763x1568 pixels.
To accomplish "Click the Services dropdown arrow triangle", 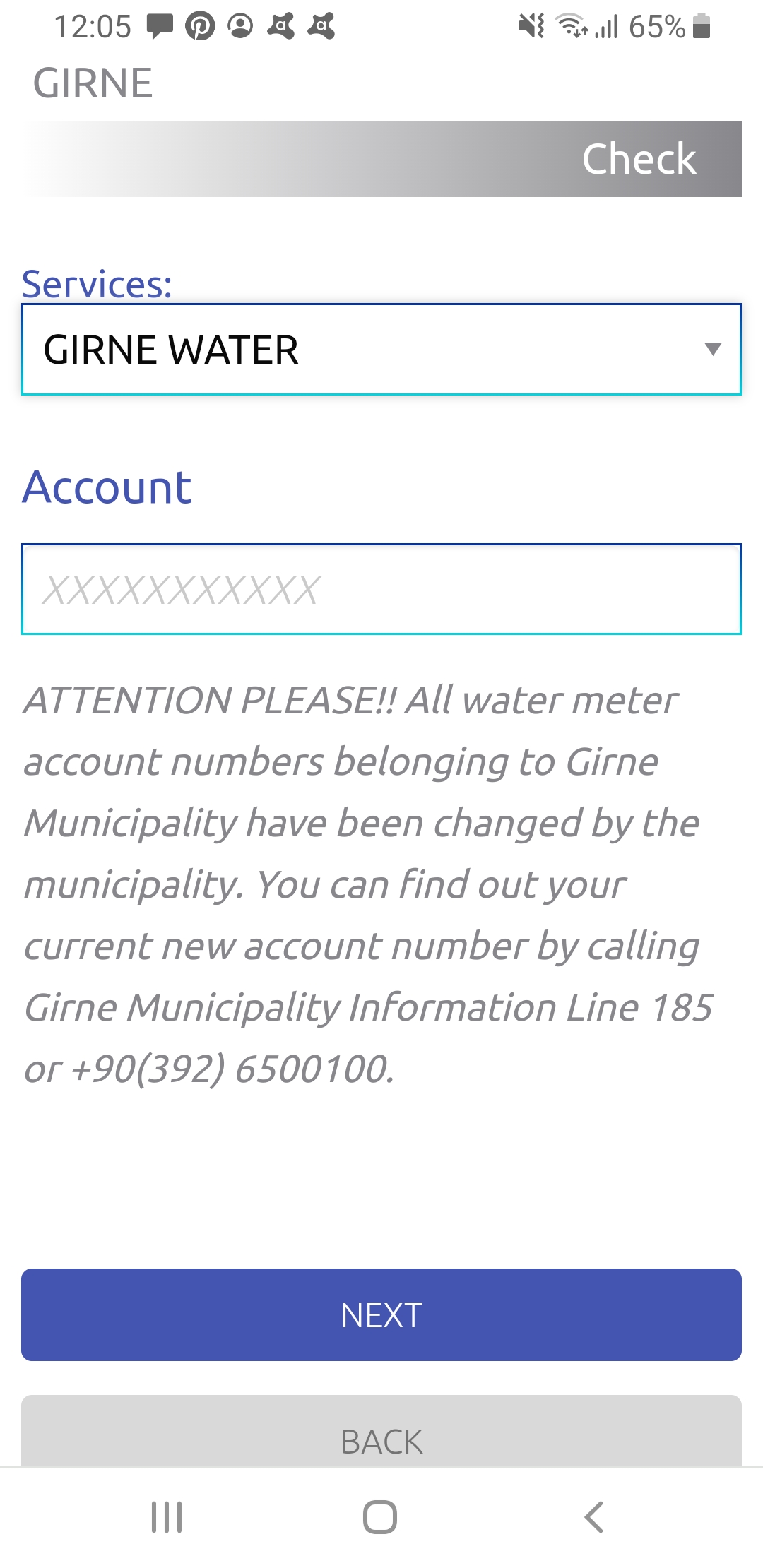I will (x=713, y=349).
